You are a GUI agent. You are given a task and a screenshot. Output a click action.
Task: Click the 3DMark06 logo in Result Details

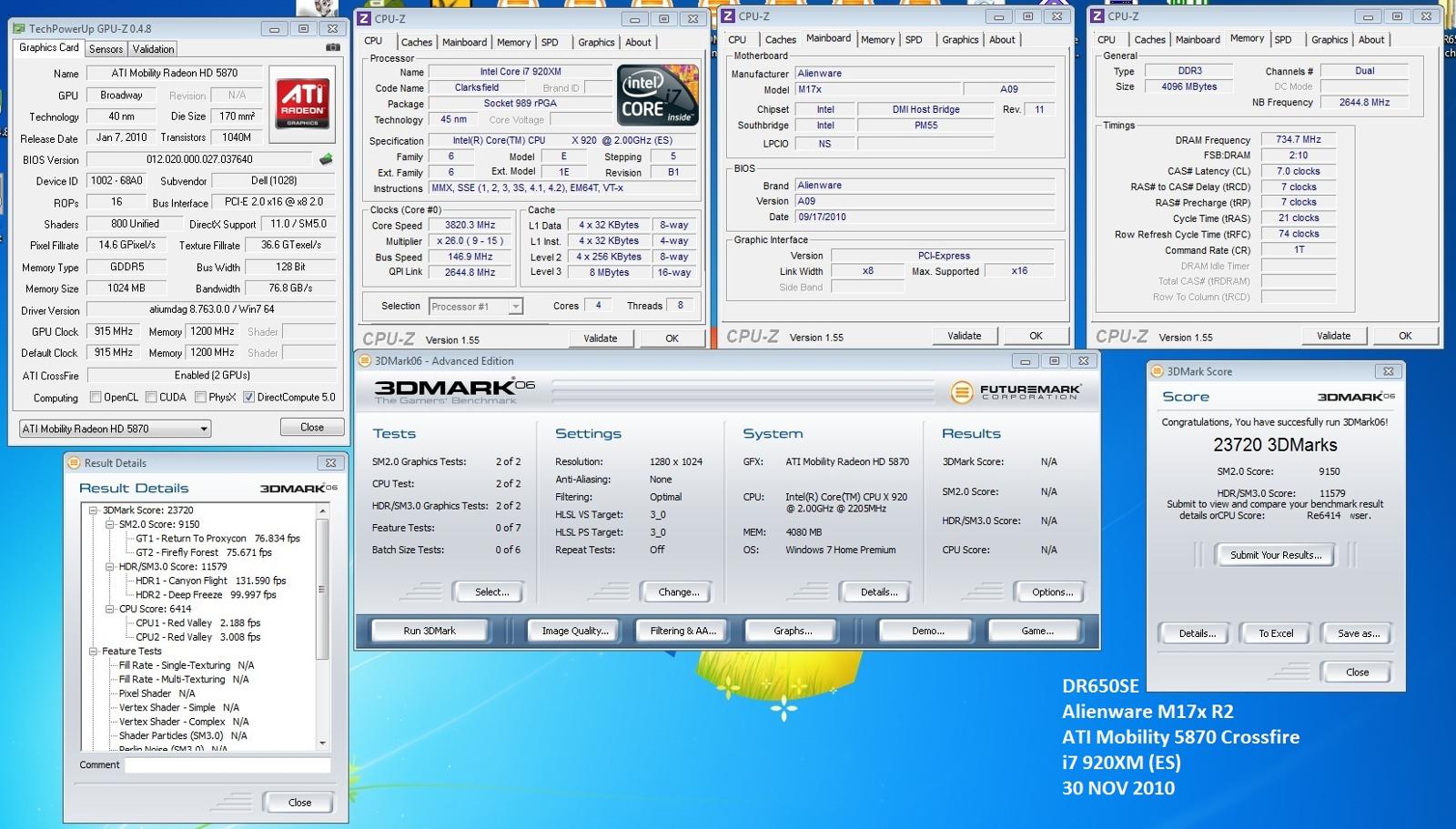(x=298, y=489)
